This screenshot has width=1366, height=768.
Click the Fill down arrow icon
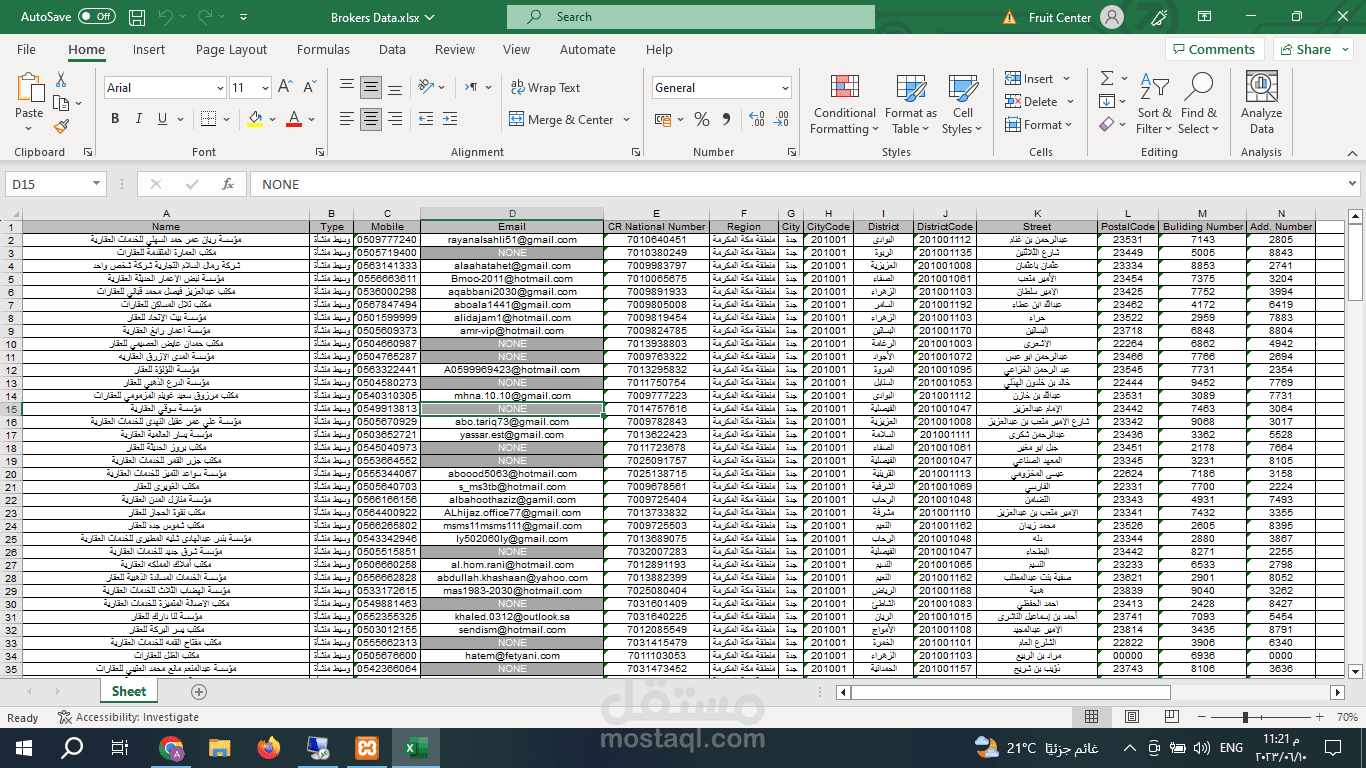coord(1107,101)
